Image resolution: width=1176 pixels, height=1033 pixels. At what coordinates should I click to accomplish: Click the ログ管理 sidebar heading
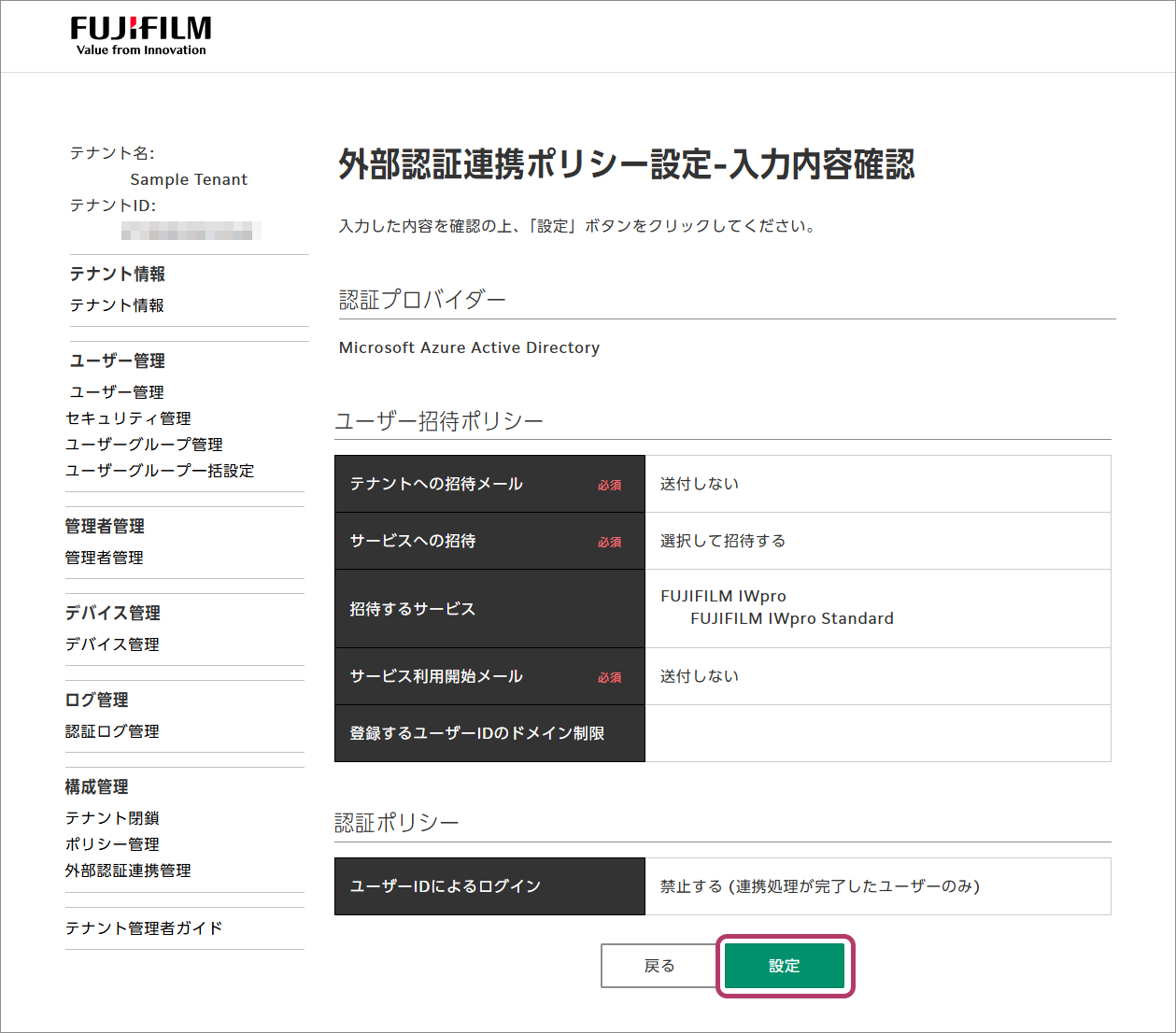[x=97, y=700]
